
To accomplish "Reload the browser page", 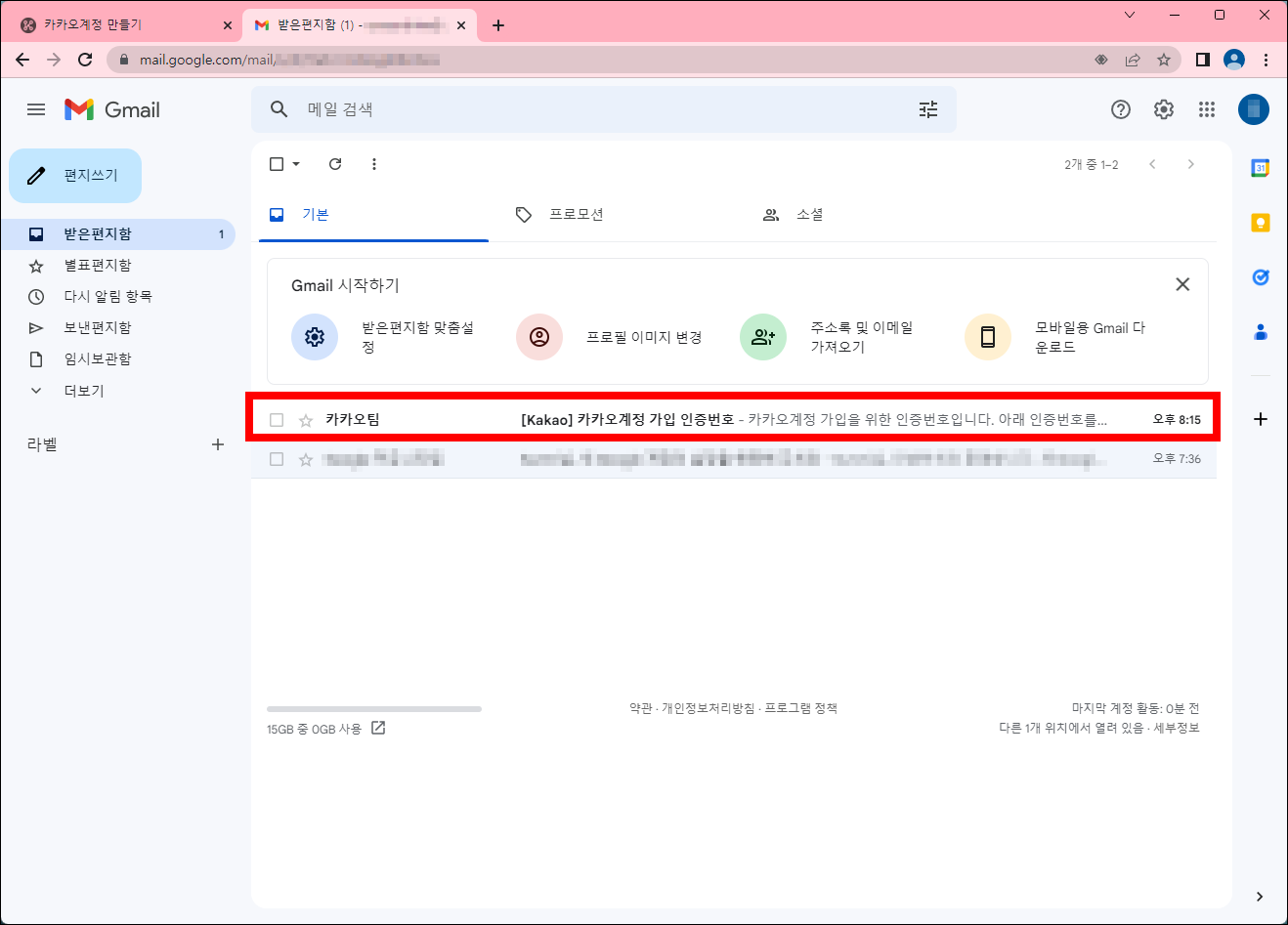I will coord(85,60).
